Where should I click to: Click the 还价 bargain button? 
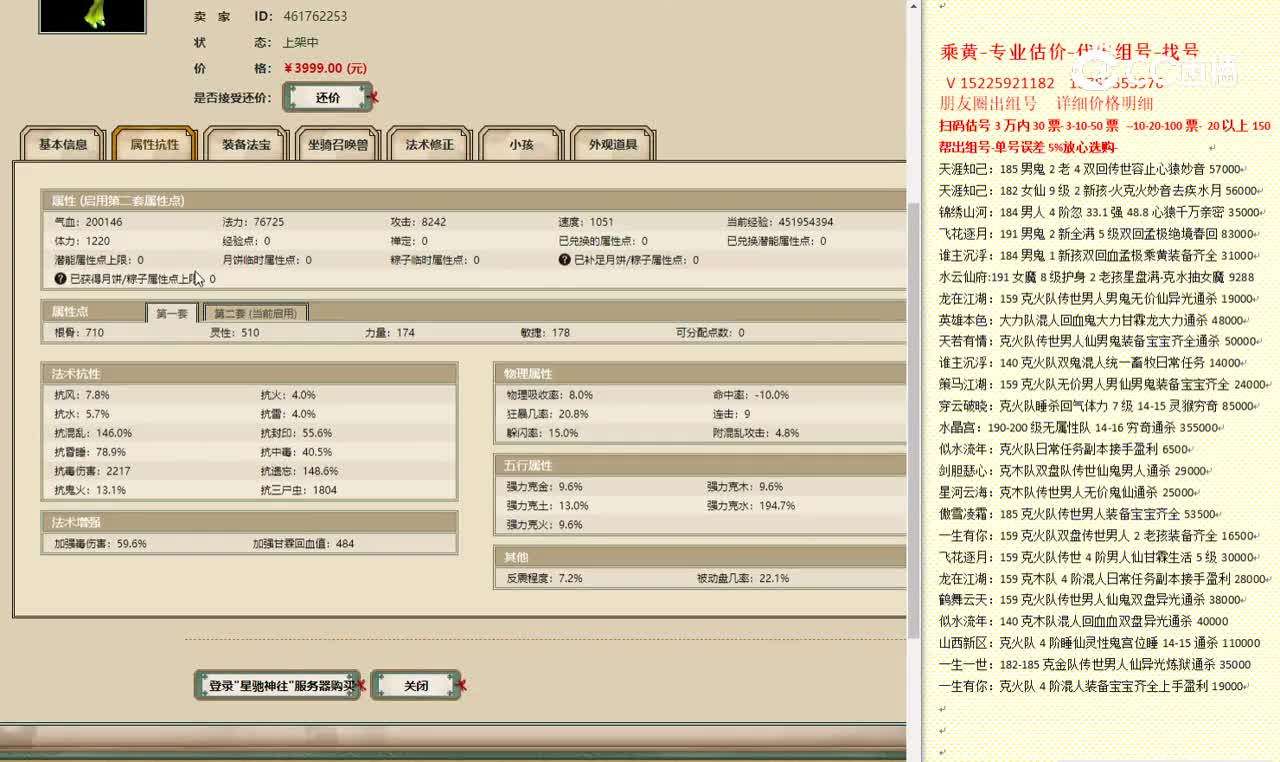[x=328, y=98]
